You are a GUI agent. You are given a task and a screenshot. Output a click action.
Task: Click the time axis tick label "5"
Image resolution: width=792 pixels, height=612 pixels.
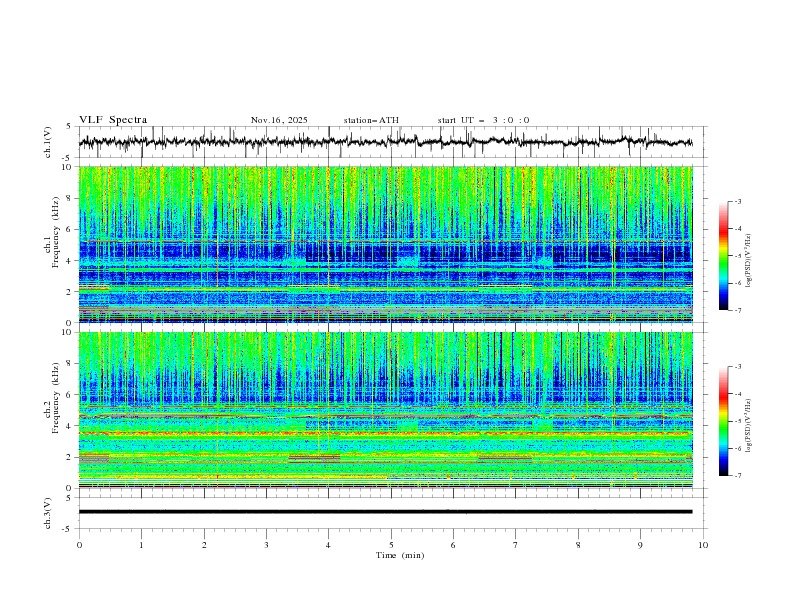391,545
